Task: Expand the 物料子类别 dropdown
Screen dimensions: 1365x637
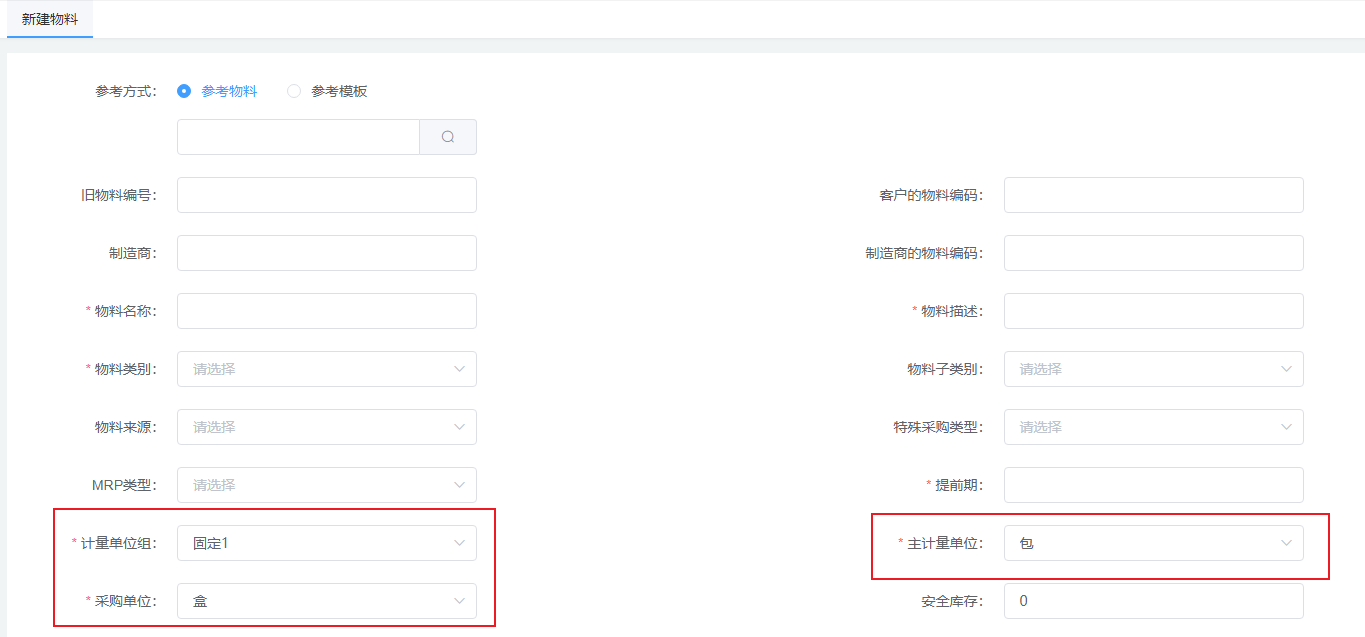Action: [x=1153, y=369]
